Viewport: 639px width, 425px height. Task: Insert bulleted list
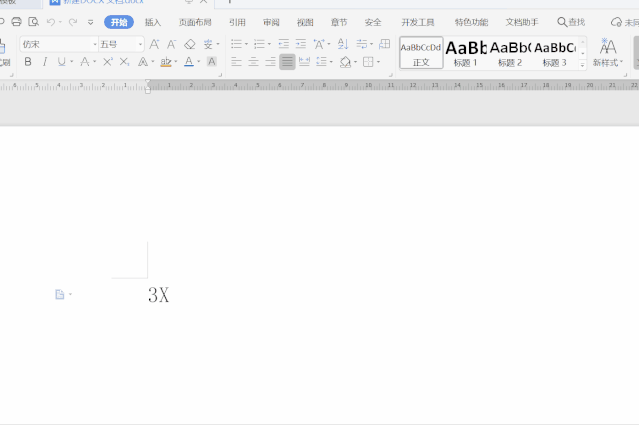236,44
